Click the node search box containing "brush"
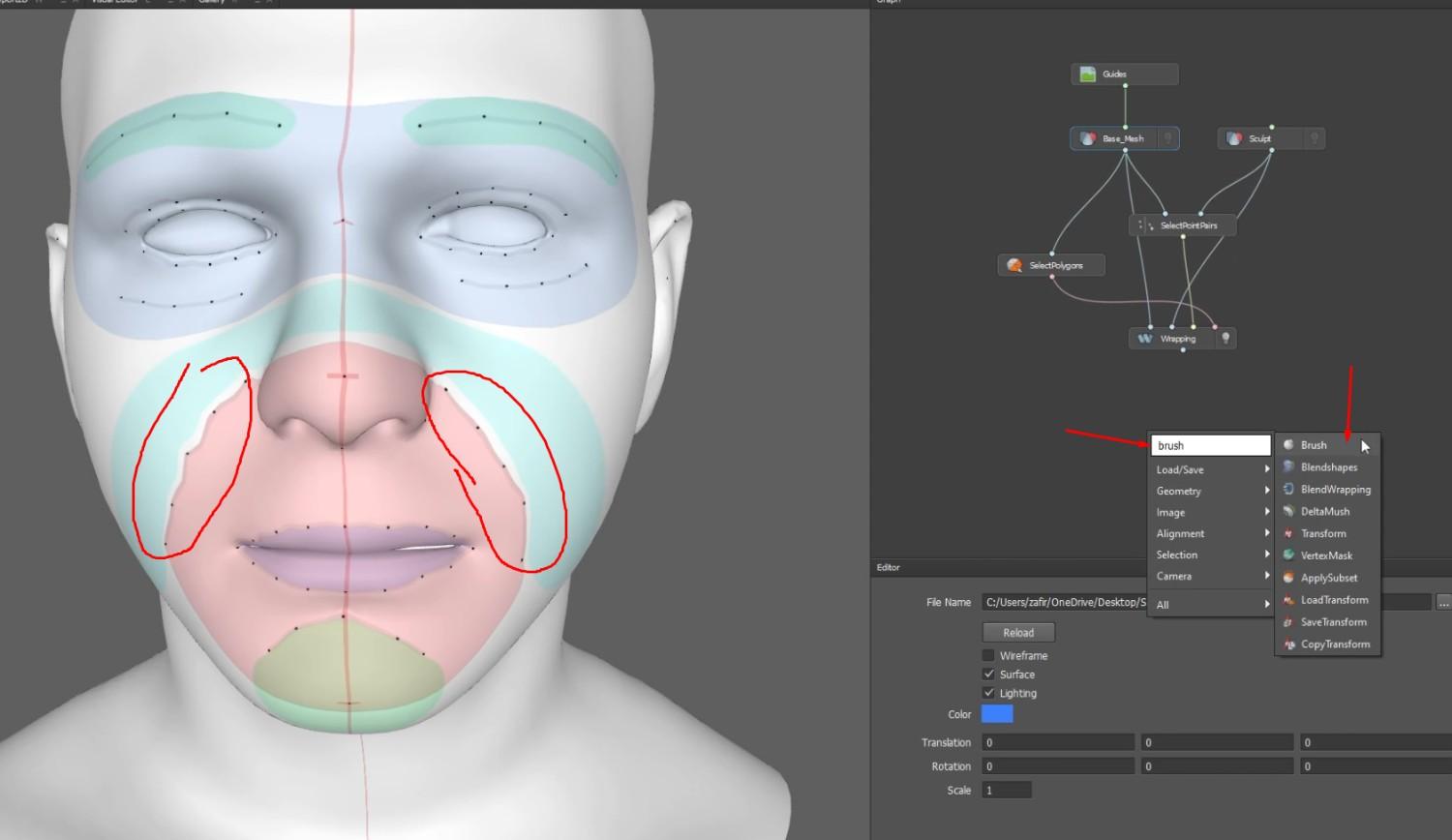The image size is (1452, 840). (x=1211, y=445)
